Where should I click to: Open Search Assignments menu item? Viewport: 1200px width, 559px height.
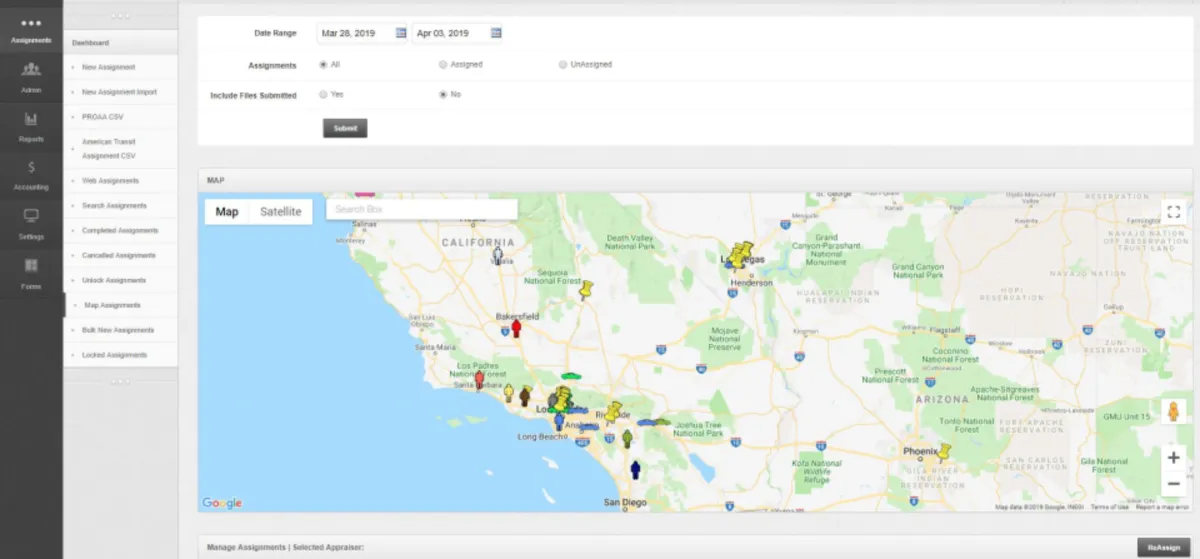tap(121, 206)
